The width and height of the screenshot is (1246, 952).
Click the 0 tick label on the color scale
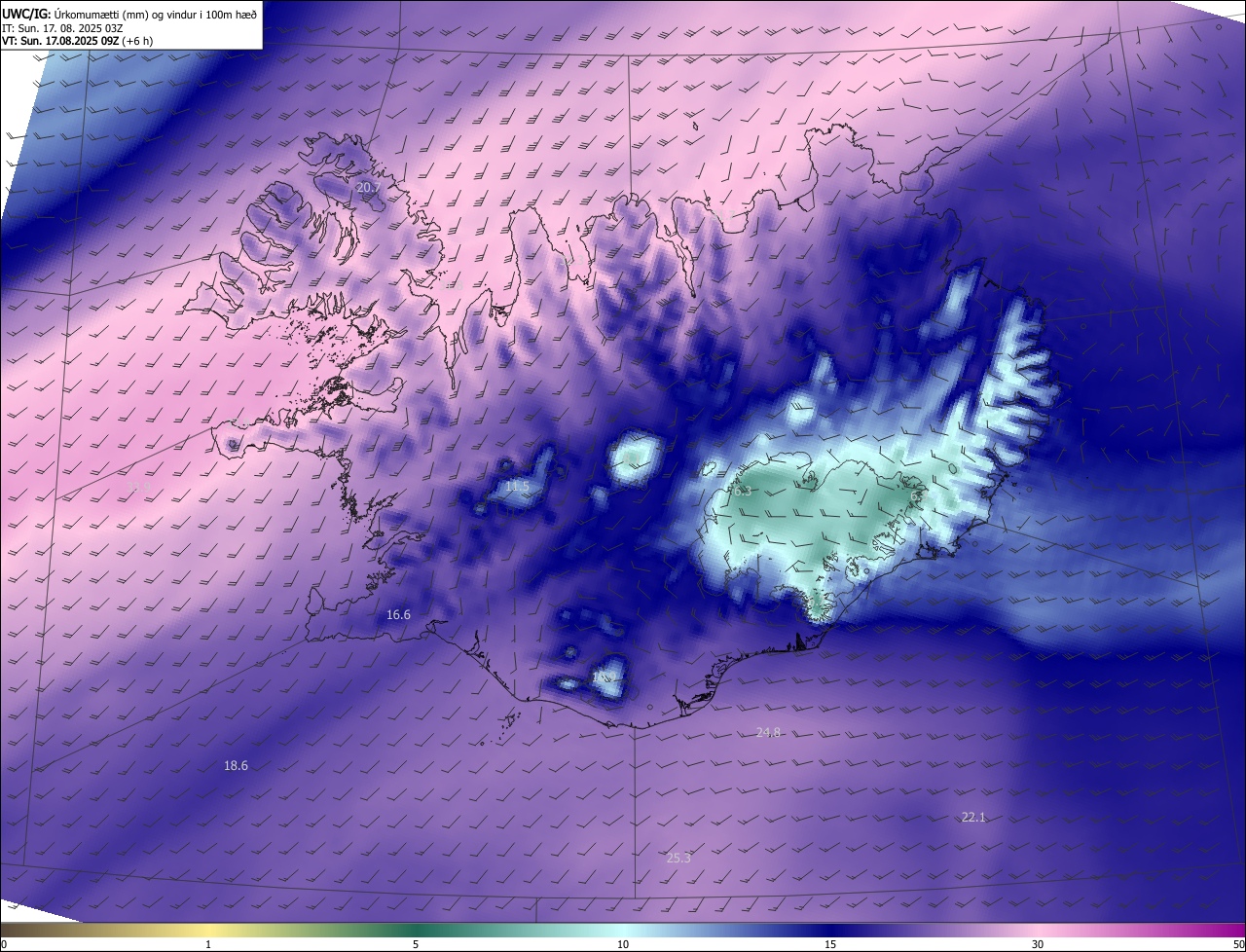coord(4,944)
